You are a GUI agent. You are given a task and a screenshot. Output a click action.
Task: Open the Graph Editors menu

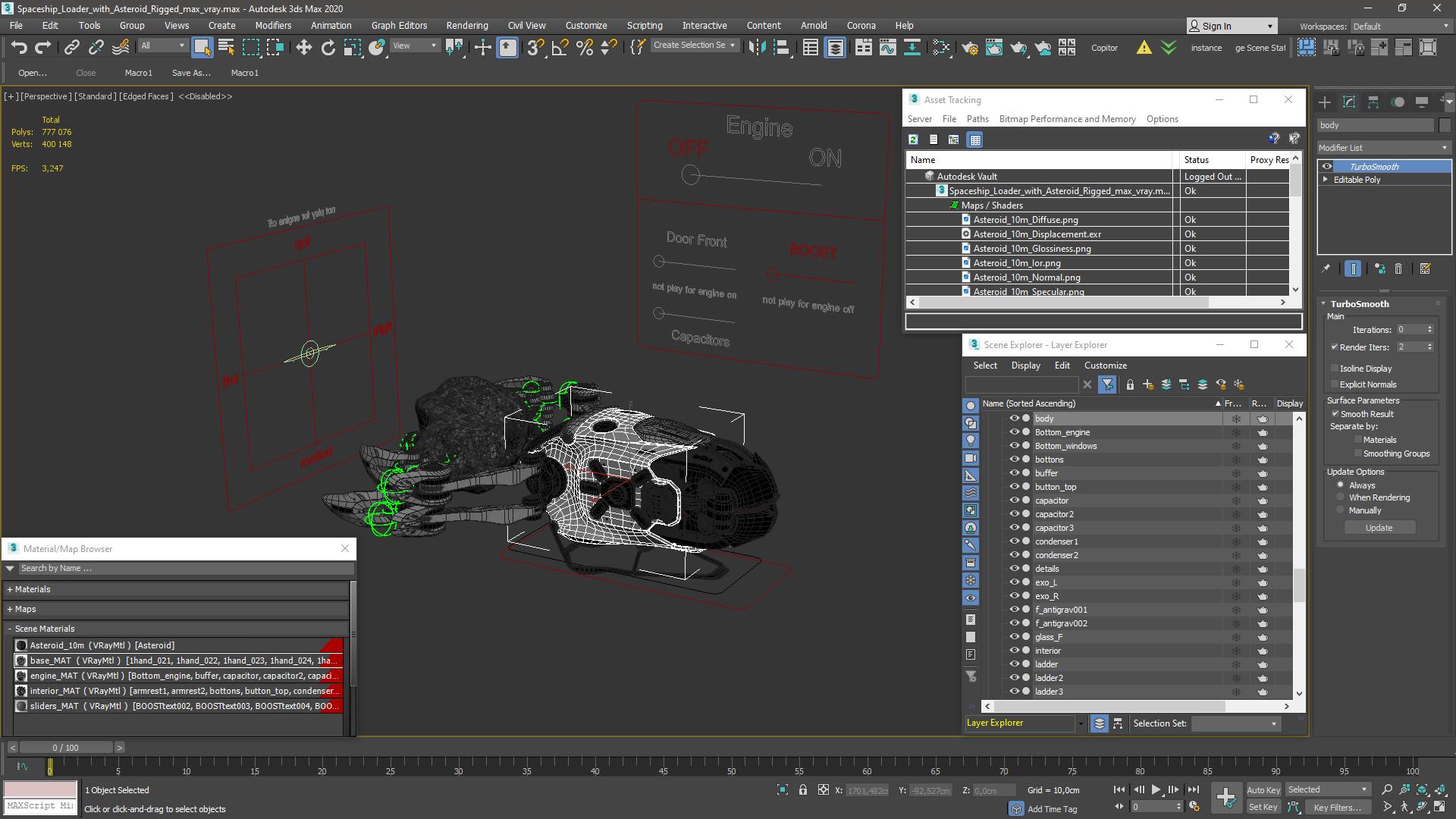tap(399, 25)
